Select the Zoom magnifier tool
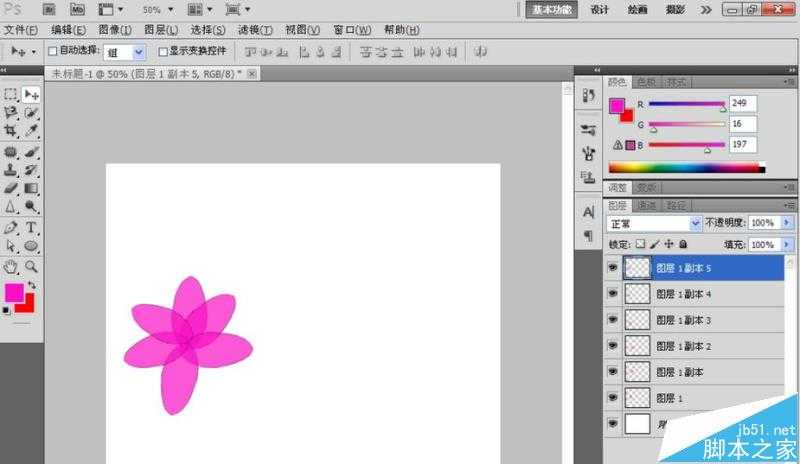 (x=31, y=266)
